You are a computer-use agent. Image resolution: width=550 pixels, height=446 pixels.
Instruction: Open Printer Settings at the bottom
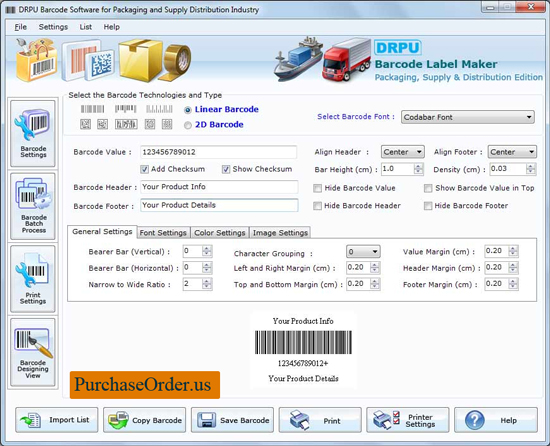[408, 420]
